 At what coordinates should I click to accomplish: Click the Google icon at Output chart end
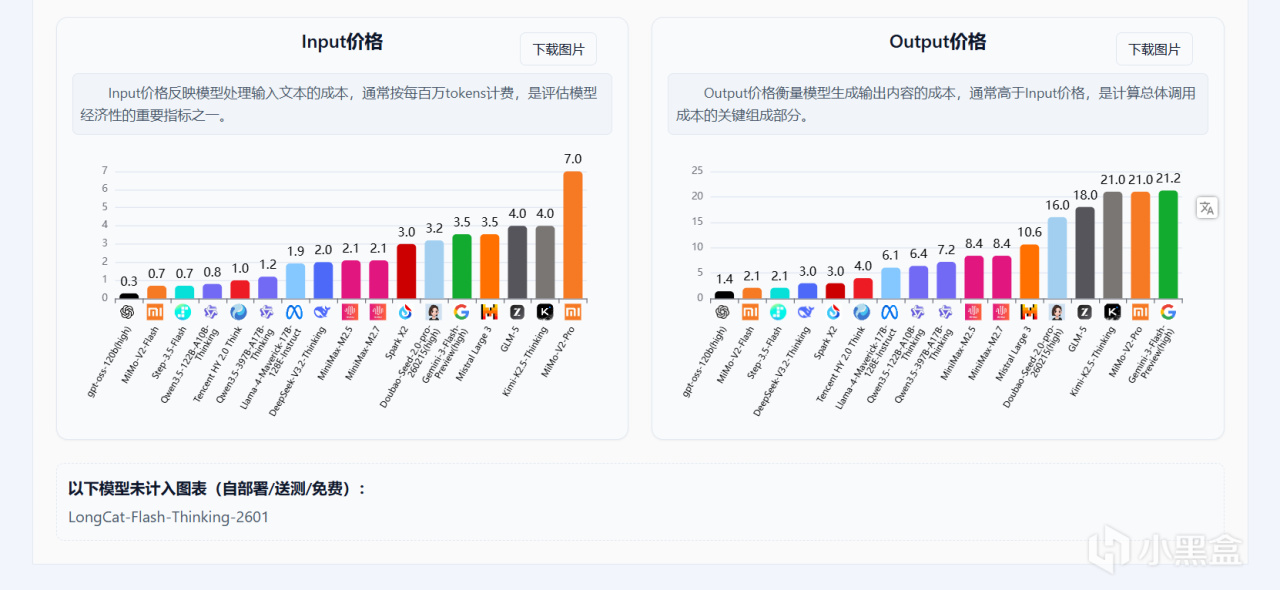[1168, 312]
